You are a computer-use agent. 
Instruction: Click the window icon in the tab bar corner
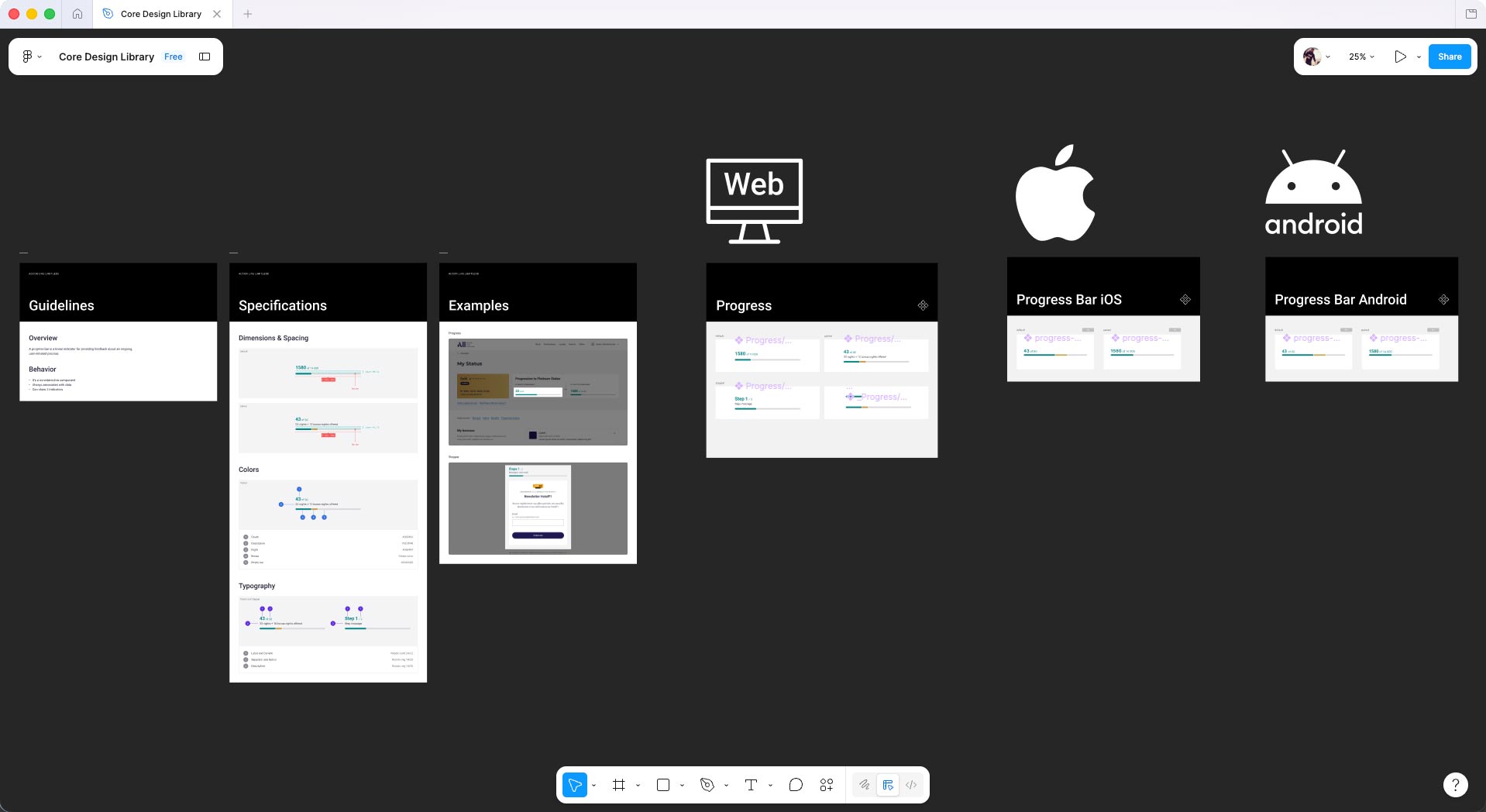[x=1471, y=14]
